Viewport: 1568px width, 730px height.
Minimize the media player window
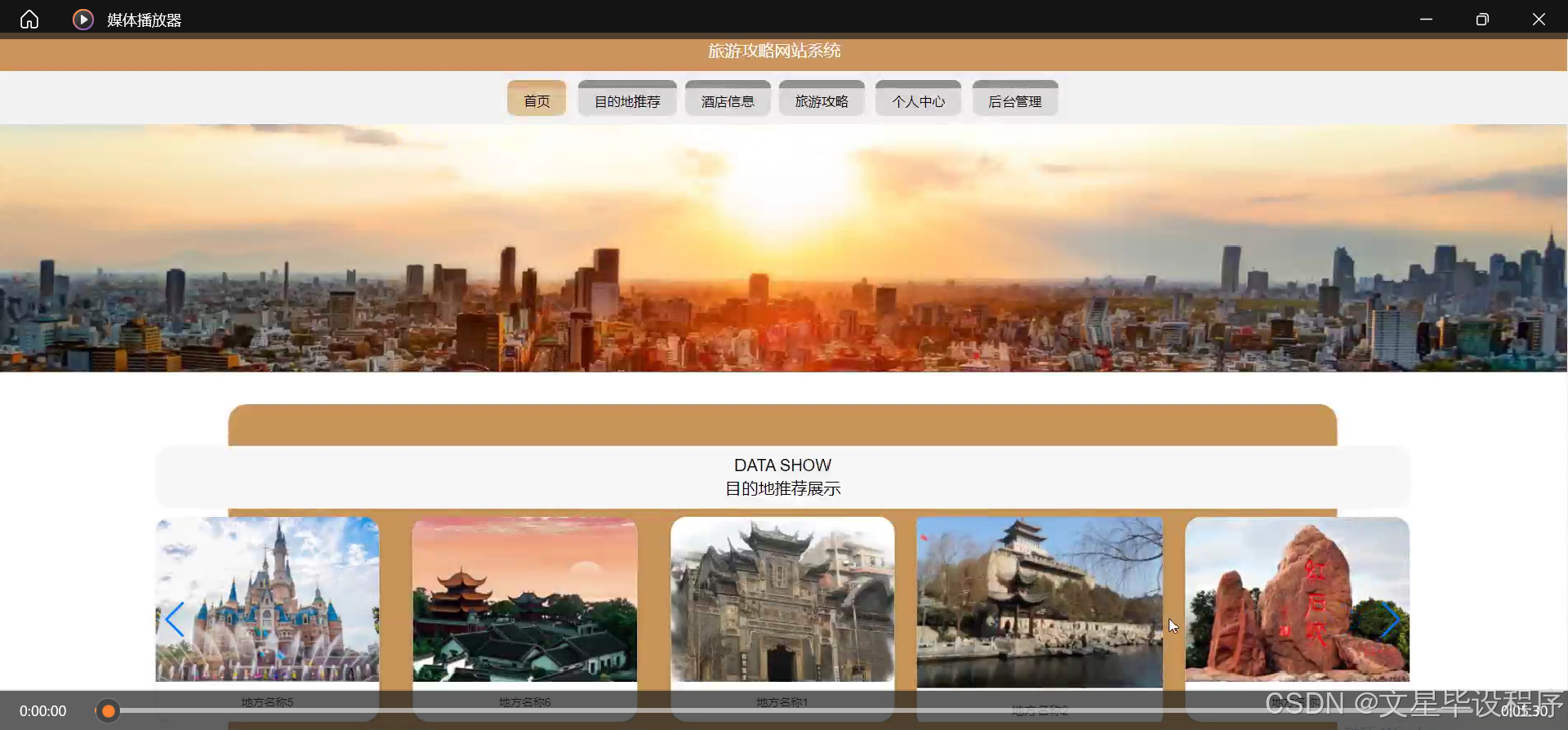(x=1426, y=20)
